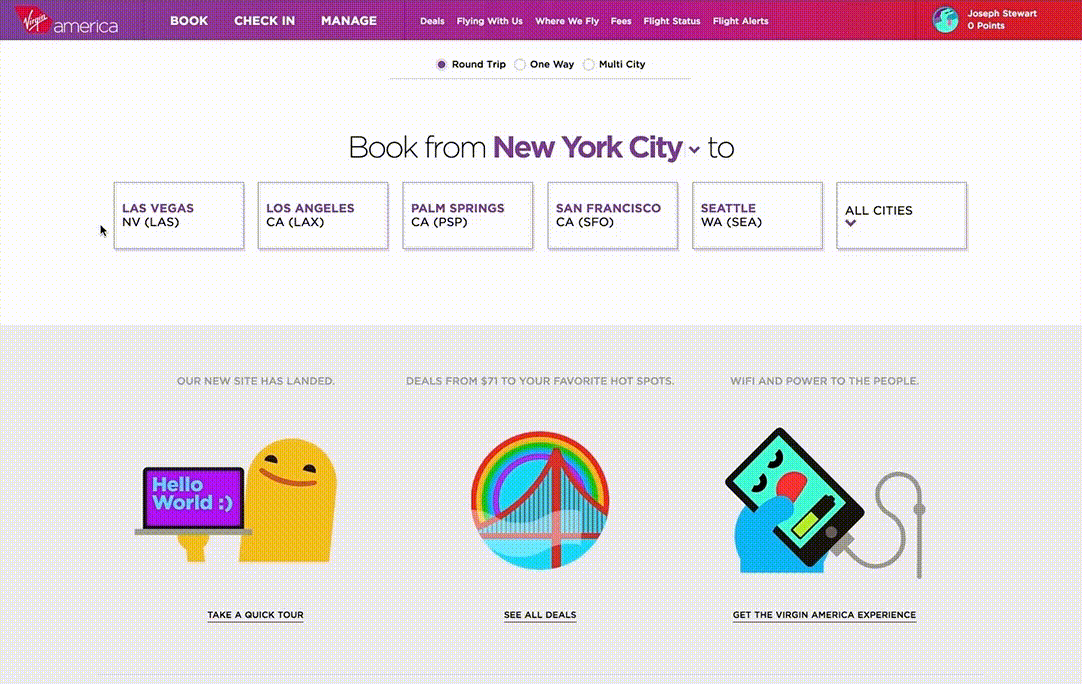The image size is (1082, 684).
Task: Open the See All Deals link
Action: click(540, 615)
